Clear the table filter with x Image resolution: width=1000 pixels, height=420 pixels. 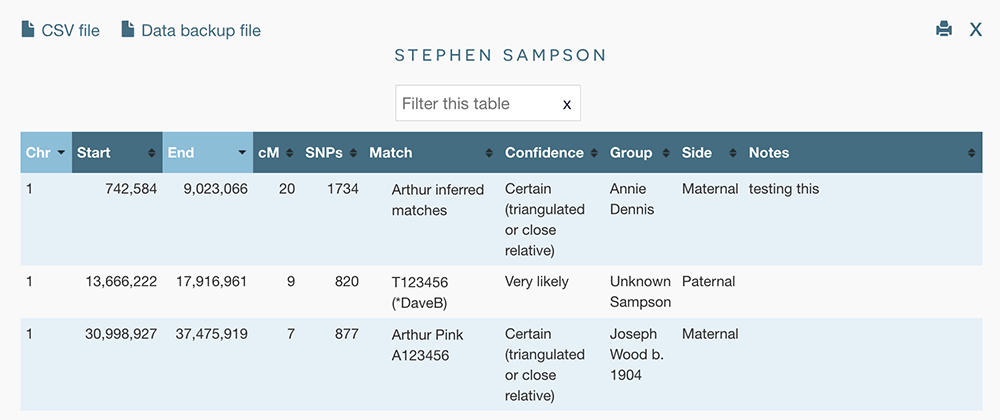(567, 104)
